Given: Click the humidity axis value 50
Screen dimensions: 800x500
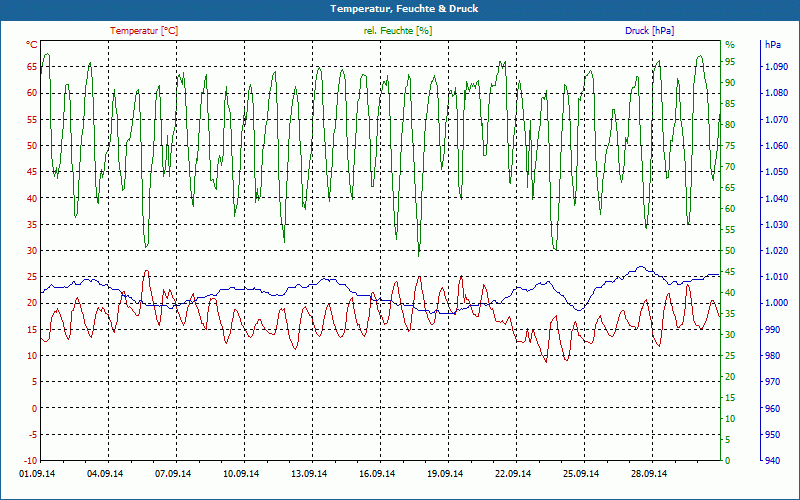Looking at the screenshot, I should coord(731,251).
